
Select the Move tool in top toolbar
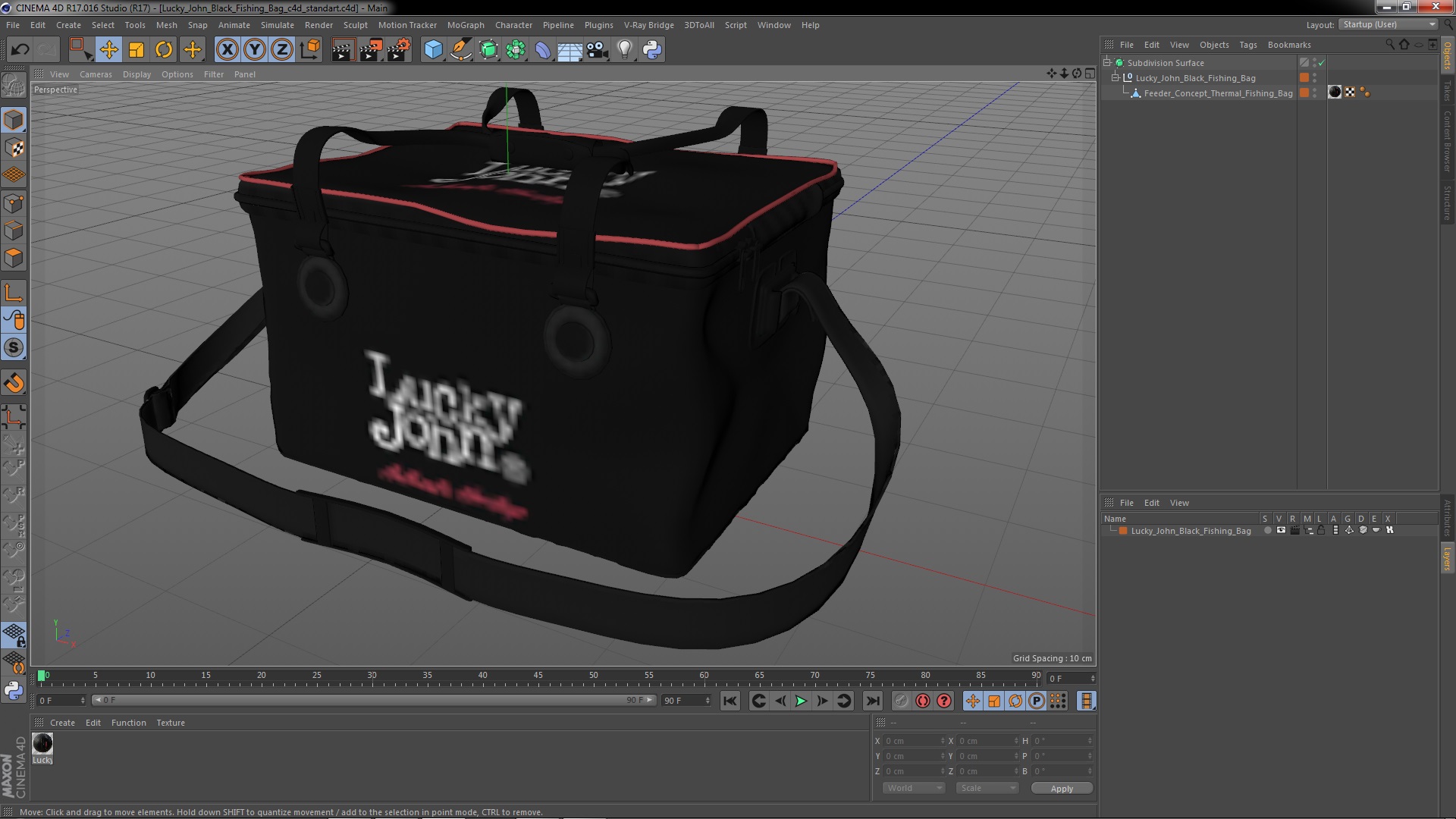[x=108, y=50]
